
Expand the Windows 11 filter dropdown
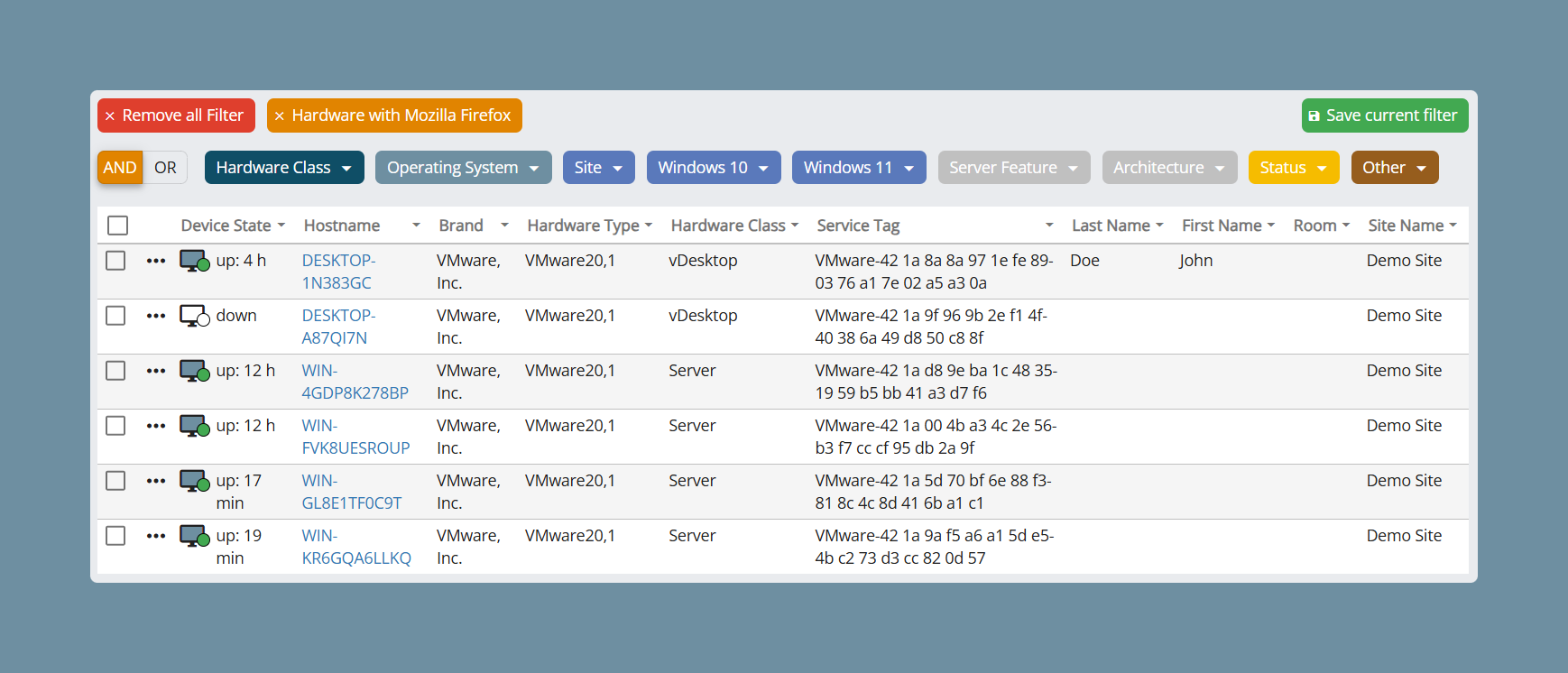click(859, 168)
